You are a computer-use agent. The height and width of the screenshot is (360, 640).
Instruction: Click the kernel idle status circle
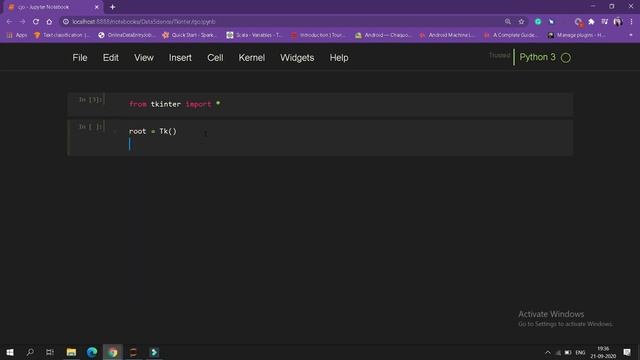coord(566,58)
